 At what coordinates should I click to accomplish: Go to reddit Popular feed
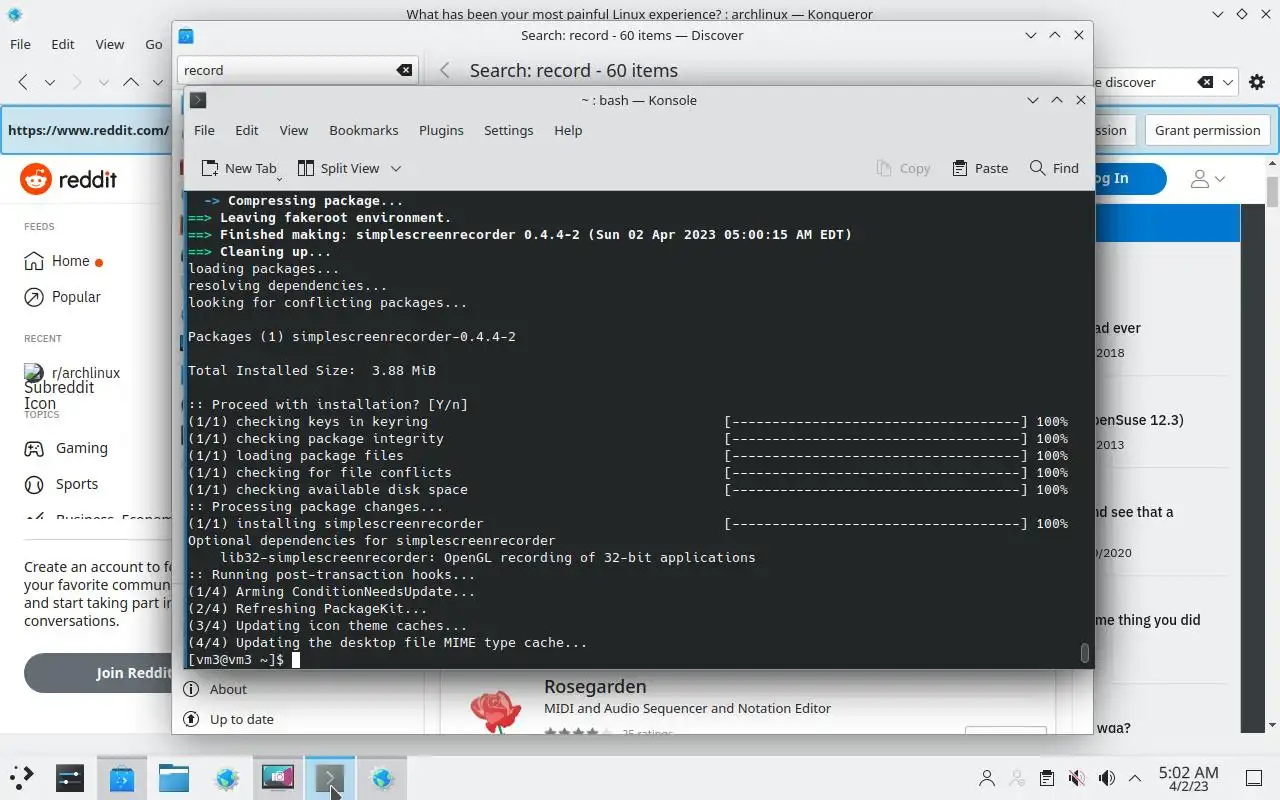(x=62, y=297)
